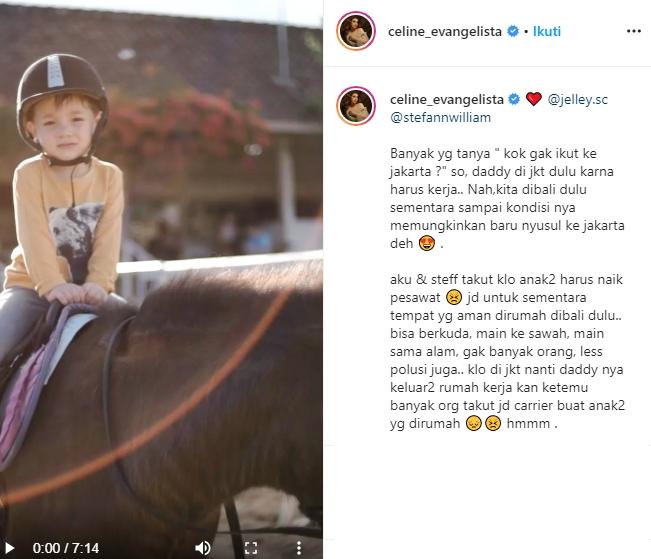Open the caption profile avatar
Image resolution: width=651 pixels, height=559 pixels.
click(x=356, y=106)
